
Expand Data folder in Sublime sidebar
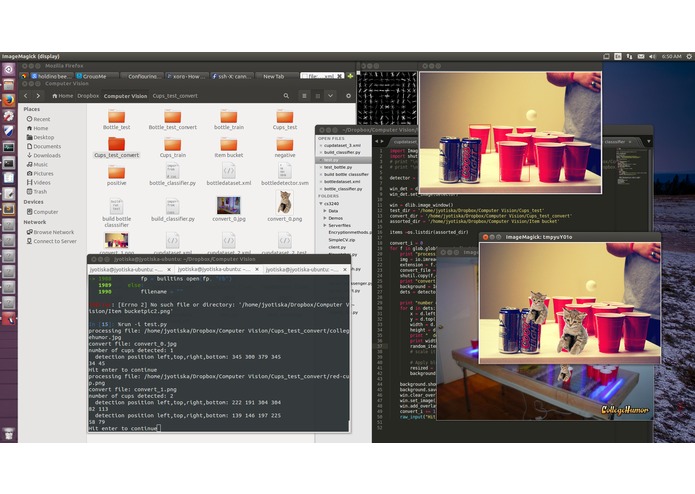pos(325,211)
